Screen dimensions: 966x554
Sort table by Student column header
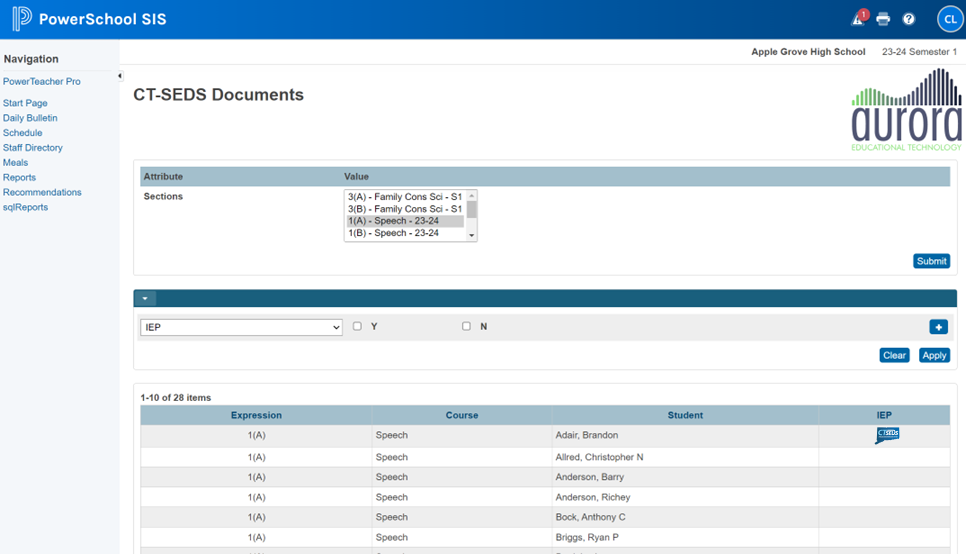click(685, 415)
